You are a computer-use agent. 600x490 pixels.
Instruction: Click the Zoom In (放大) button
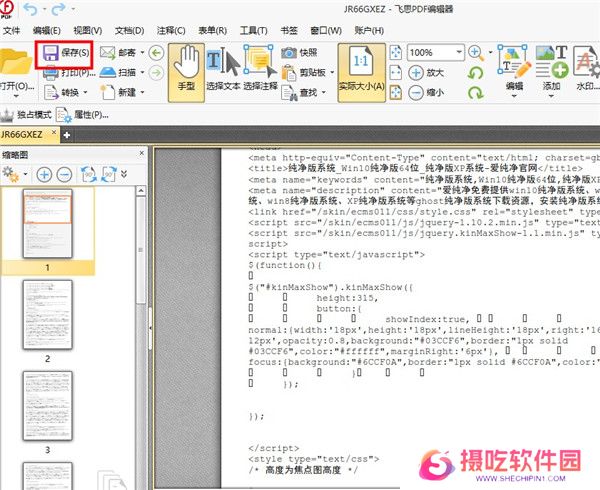click(x=426, y=73)
